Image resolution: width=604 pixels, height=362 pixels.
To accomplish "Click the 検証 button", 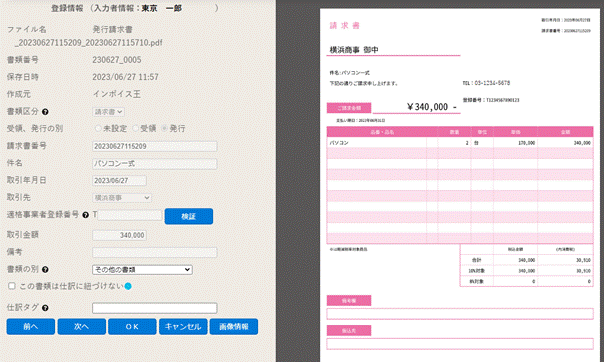I will [x=189, y=216].
